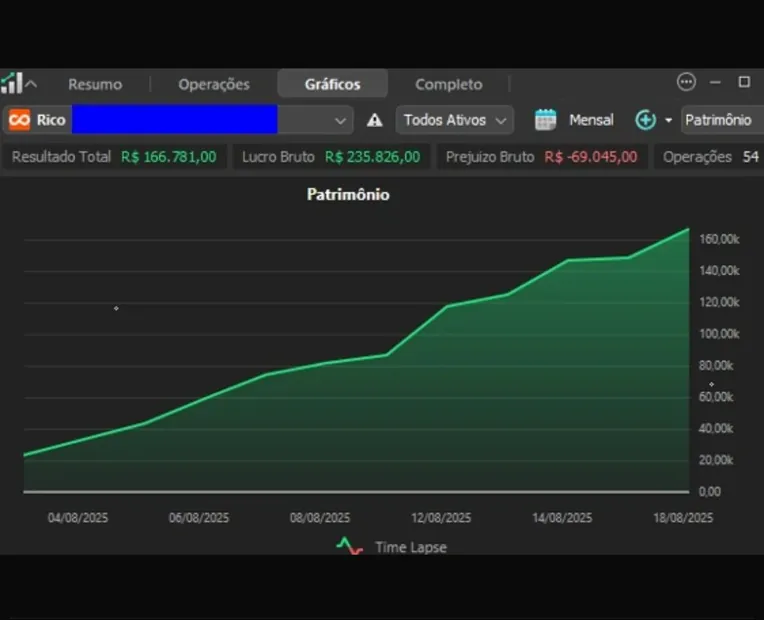Click the Time Lapse legend icon
Viewport: 764px width, 620px height.
(349, 545)
